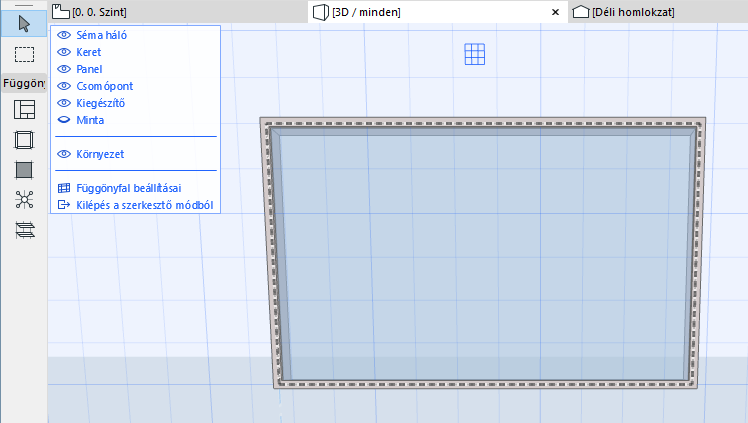Select the curtain wall glass panel

point(485,258)
